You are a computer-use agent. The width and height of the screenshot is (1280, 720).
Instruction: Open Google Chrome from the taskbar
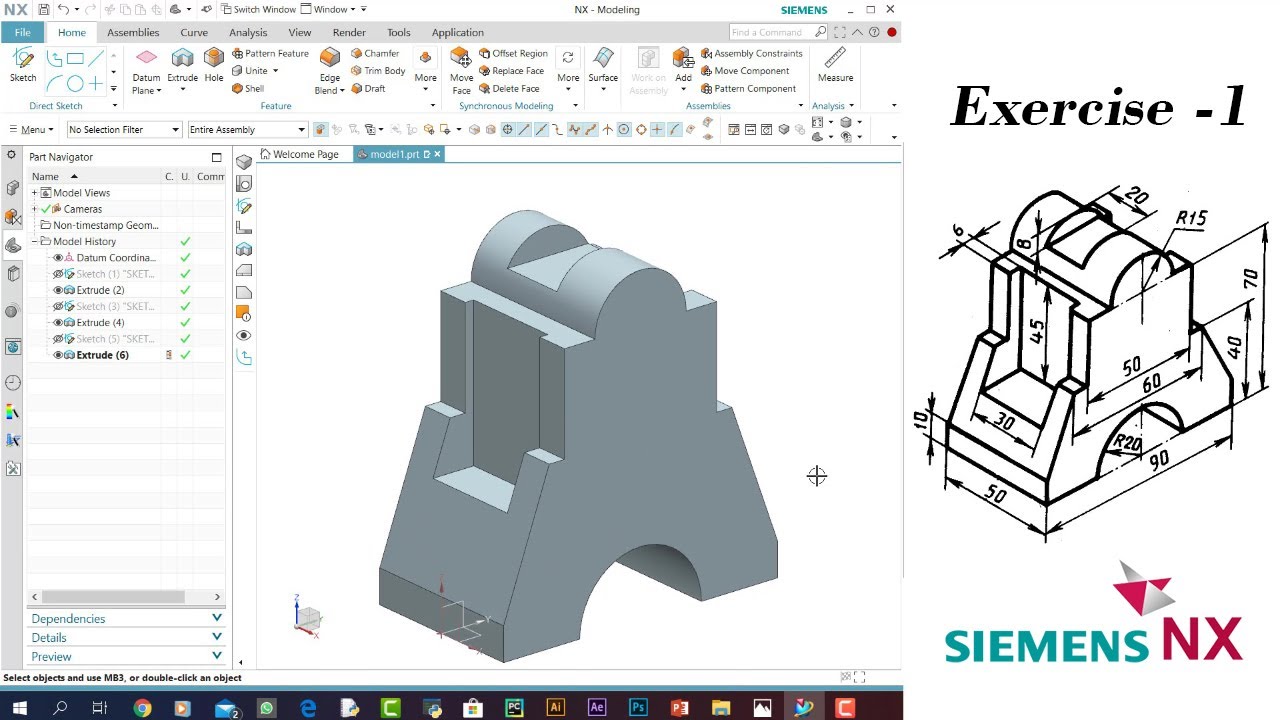tap(142, 708)
